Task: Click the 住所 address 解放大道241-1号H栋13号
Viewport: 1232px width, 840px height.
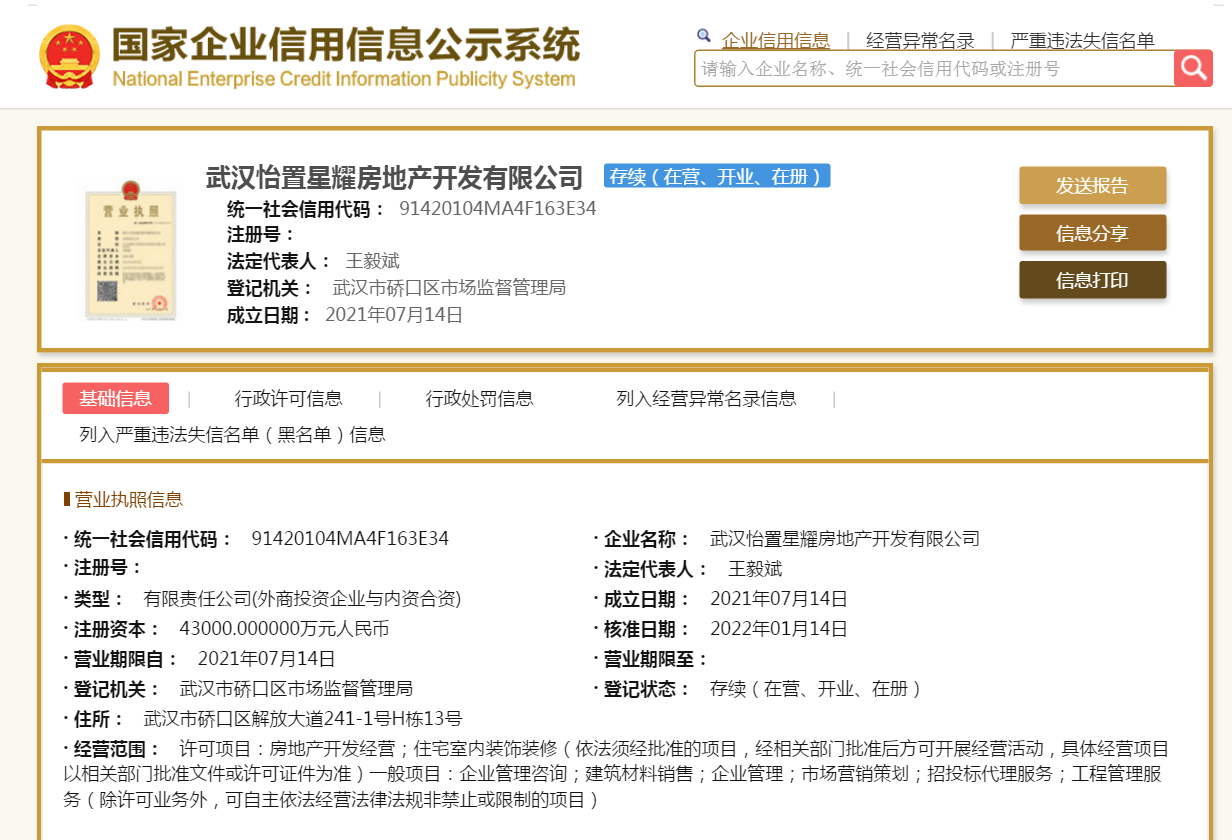Action: 303,719
